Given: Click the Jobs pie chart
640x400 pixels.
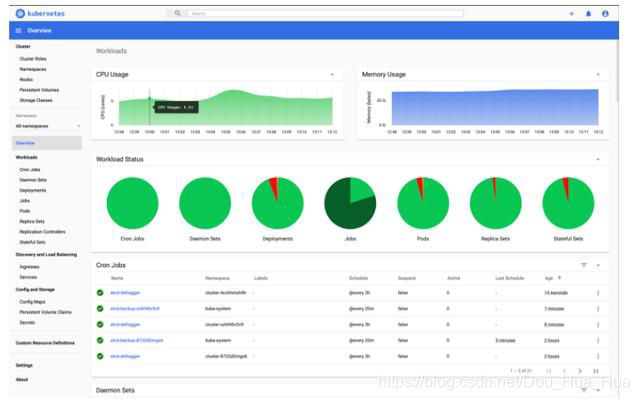Looking at the screenshot, I should [350, 203].
